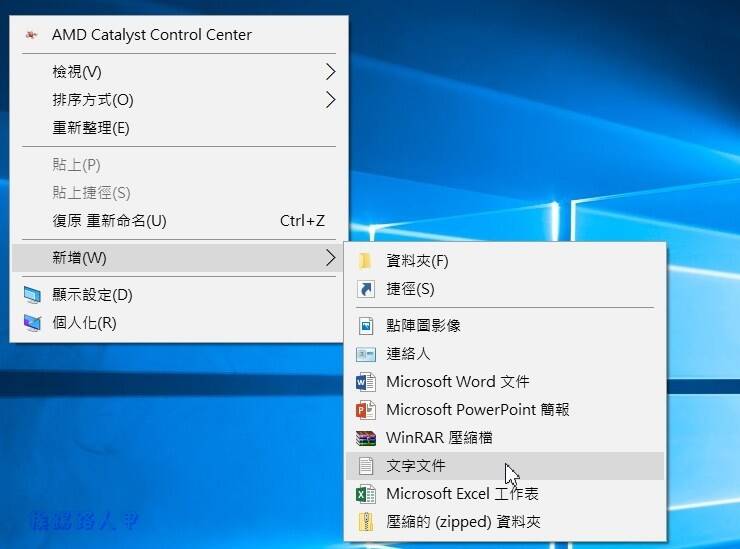Select 重新整理(E) to refresh desktop
740x549 pixels.
point(179,128)
